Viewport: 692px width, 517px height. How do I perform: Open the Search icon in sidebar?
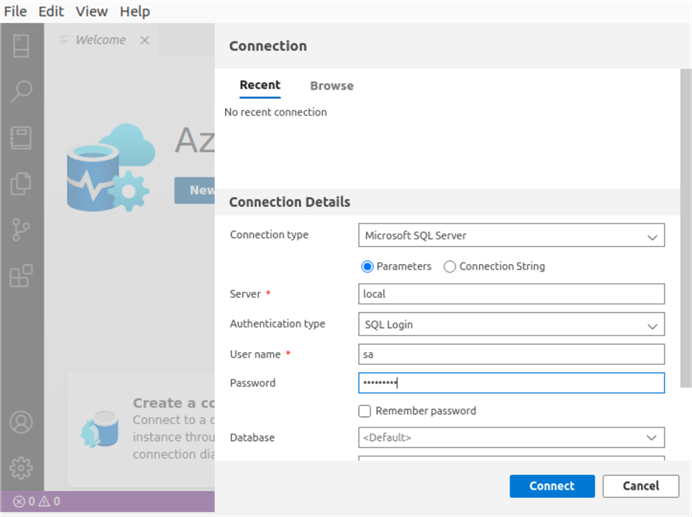21,92
